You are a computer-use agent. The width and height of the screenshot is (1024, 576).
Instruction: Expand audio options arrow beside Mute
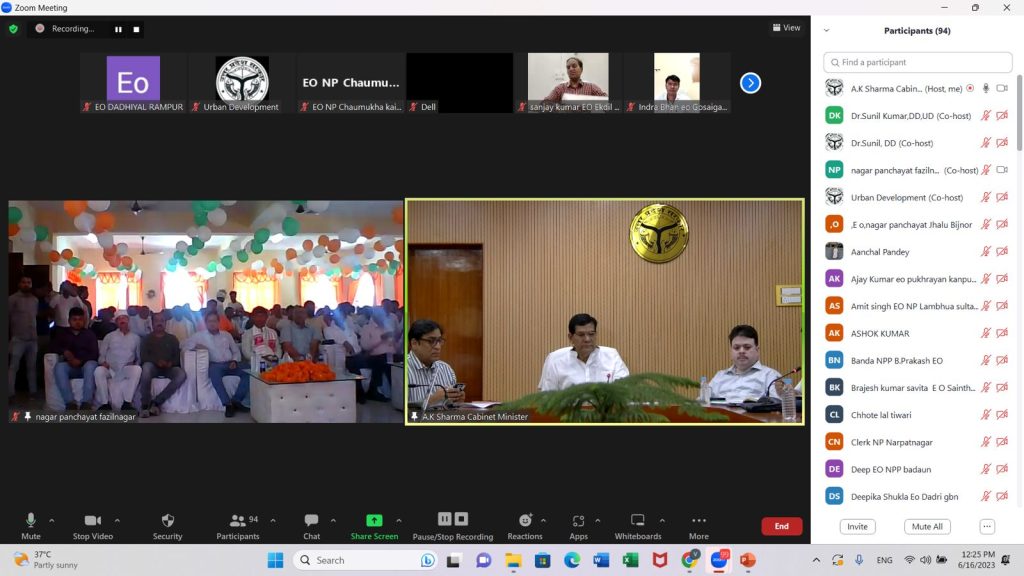pos(52,520)
